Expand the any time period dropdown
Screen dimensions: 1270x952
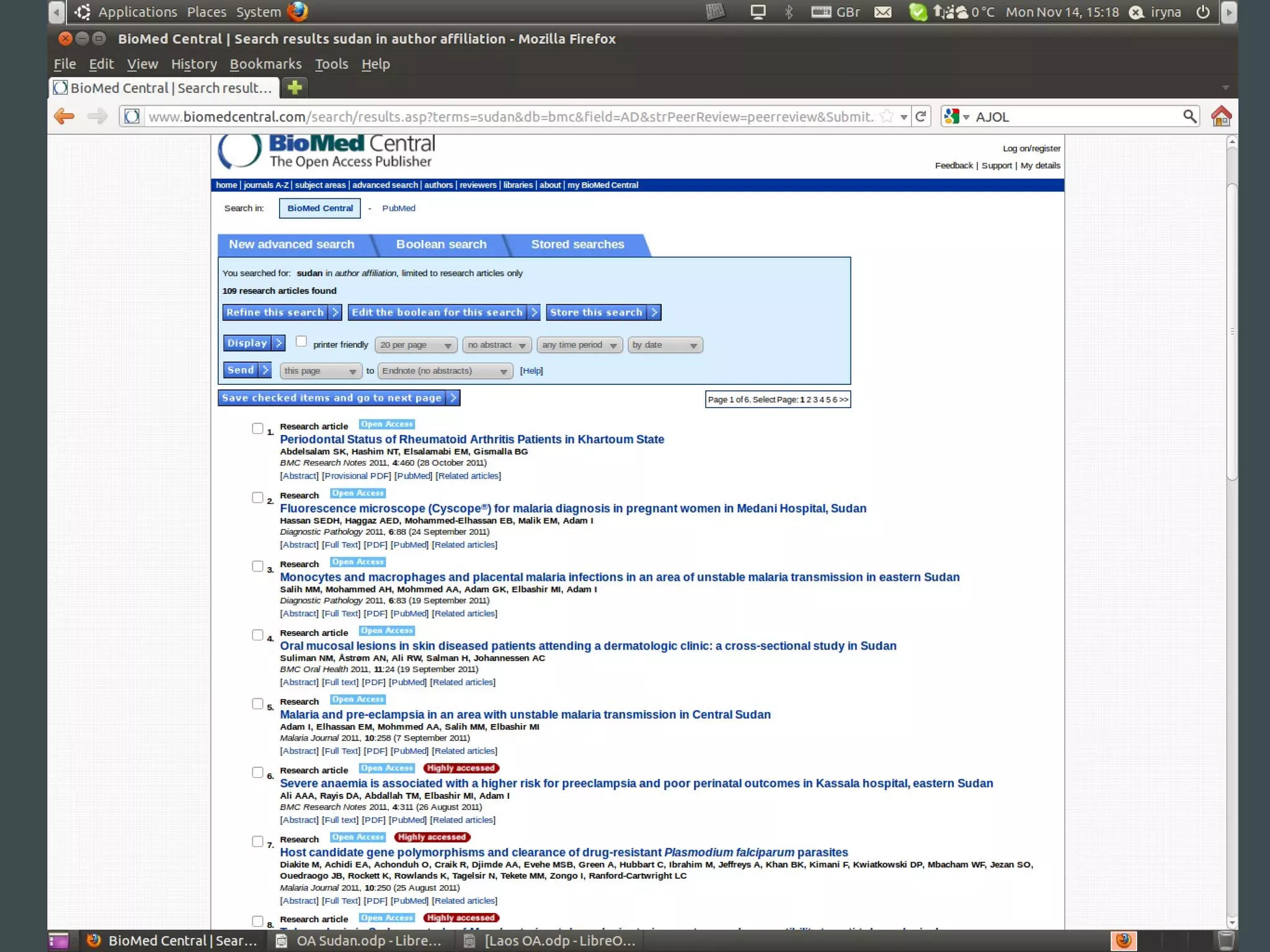tap(579, 345)
